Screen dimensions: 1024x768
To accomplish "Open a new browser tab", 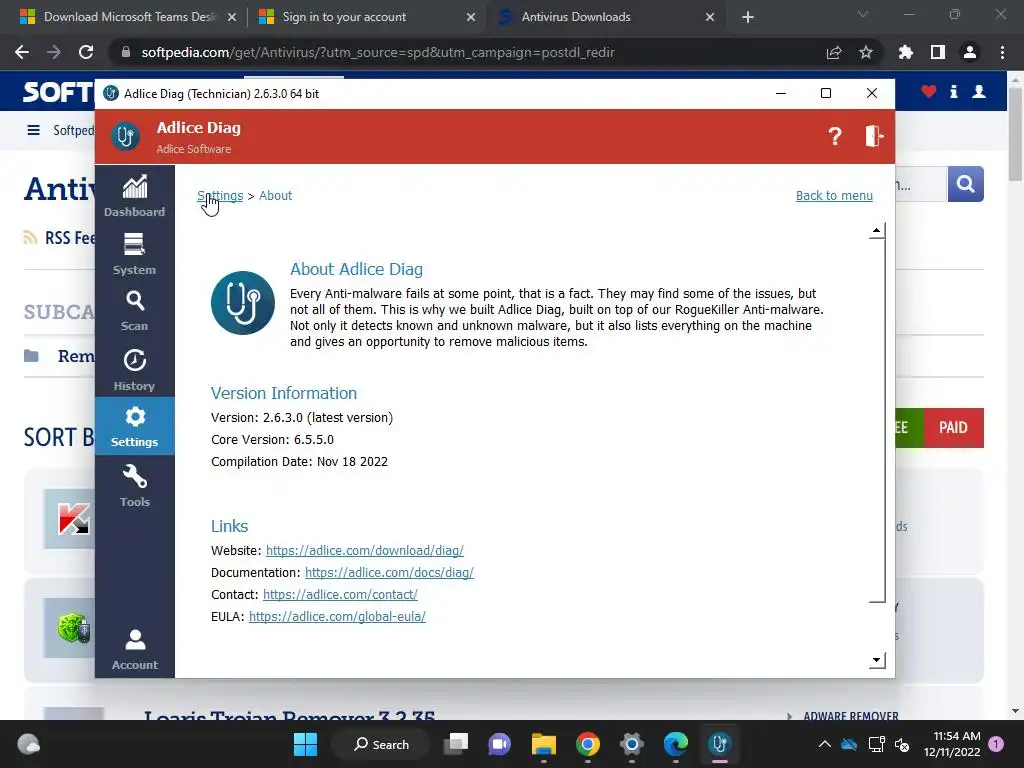I will 748,17.
